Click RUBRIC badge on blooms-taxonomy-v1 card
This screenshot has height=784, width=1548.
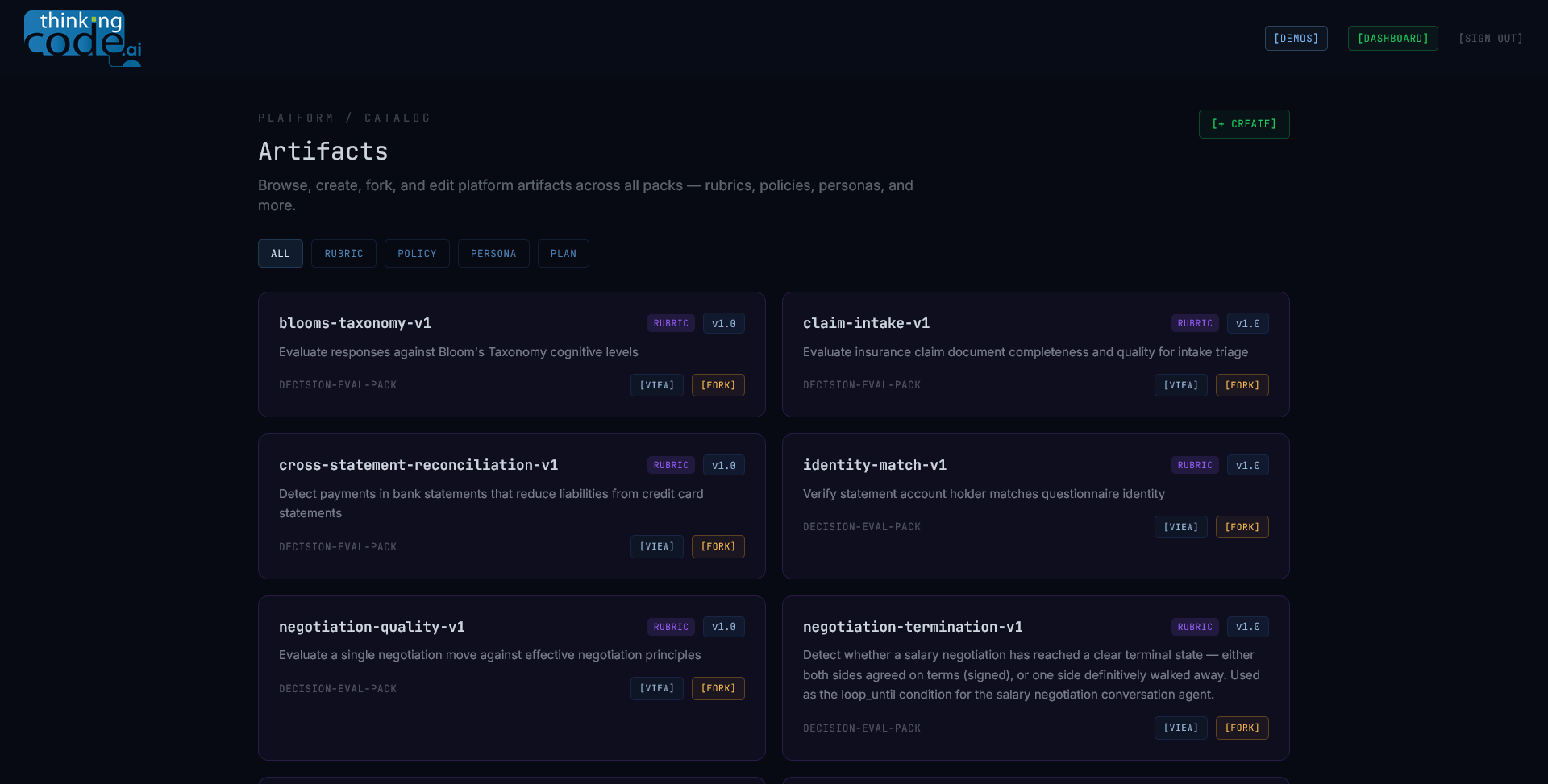671,323
